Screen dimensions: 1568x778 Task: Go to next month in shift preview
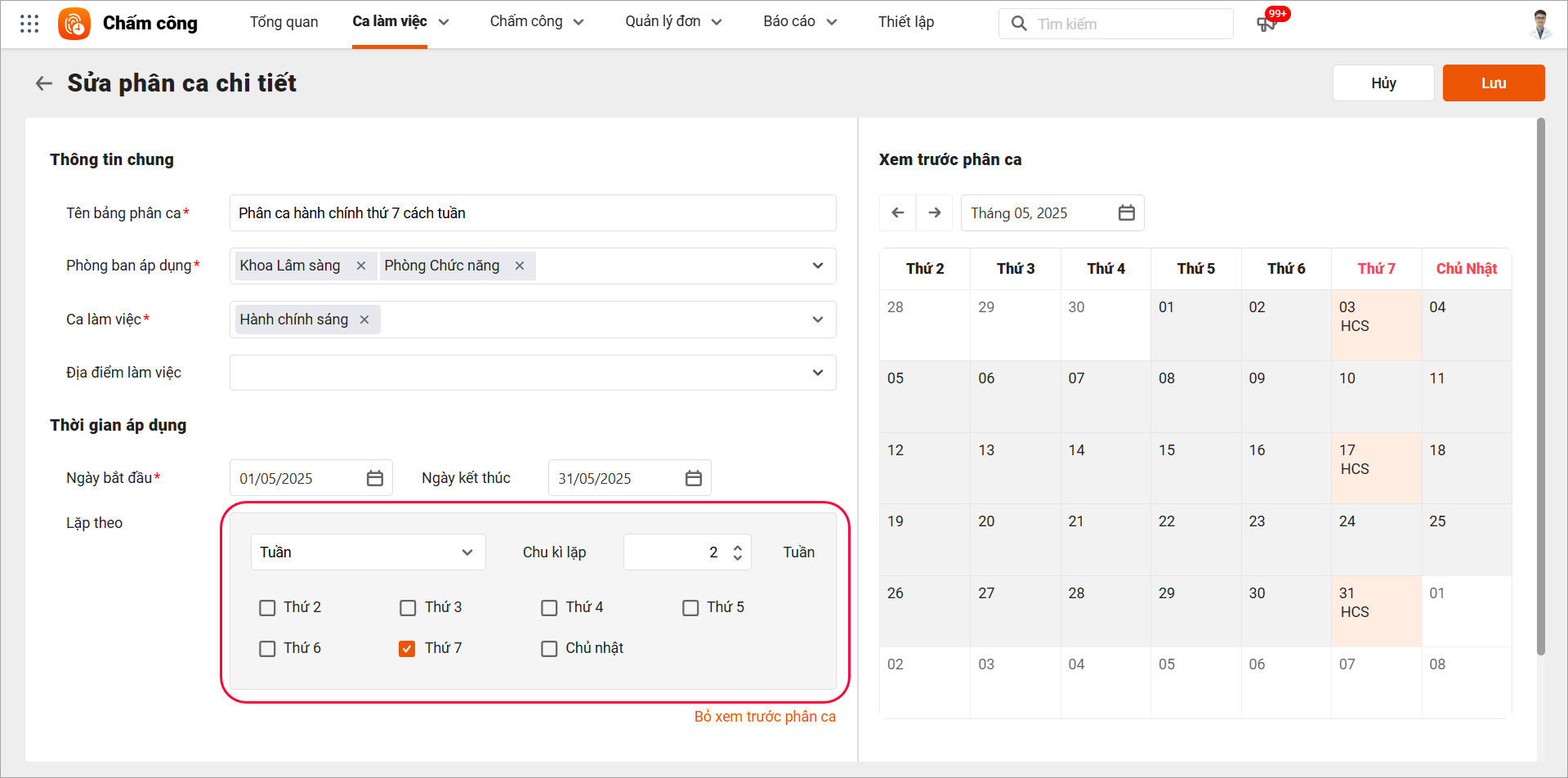[935, 213]
